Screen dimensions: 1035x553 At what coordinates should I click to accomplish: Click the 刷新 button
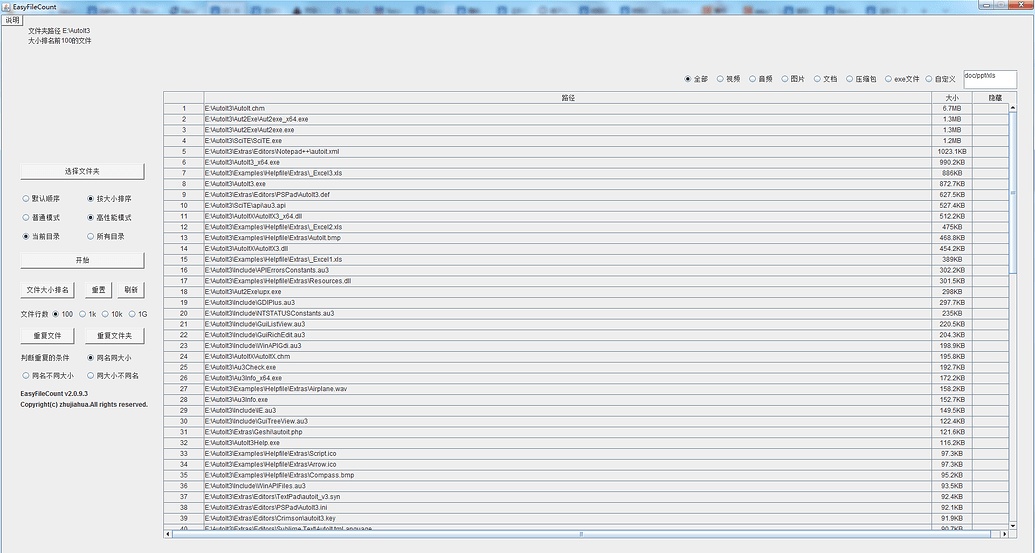point(131,290)
